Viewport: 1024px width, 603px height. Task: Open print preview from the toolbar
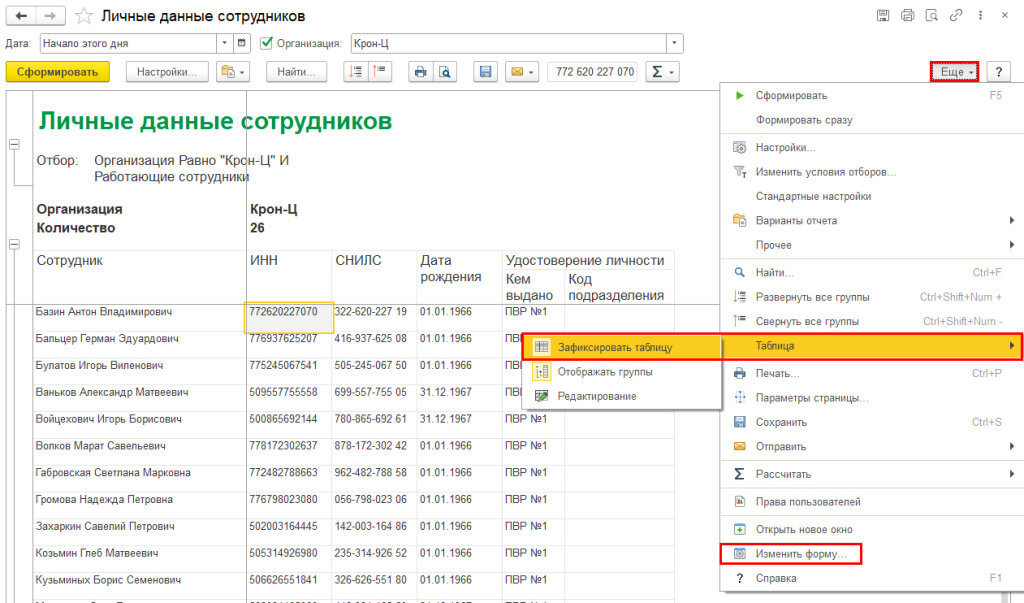point(445,72)
